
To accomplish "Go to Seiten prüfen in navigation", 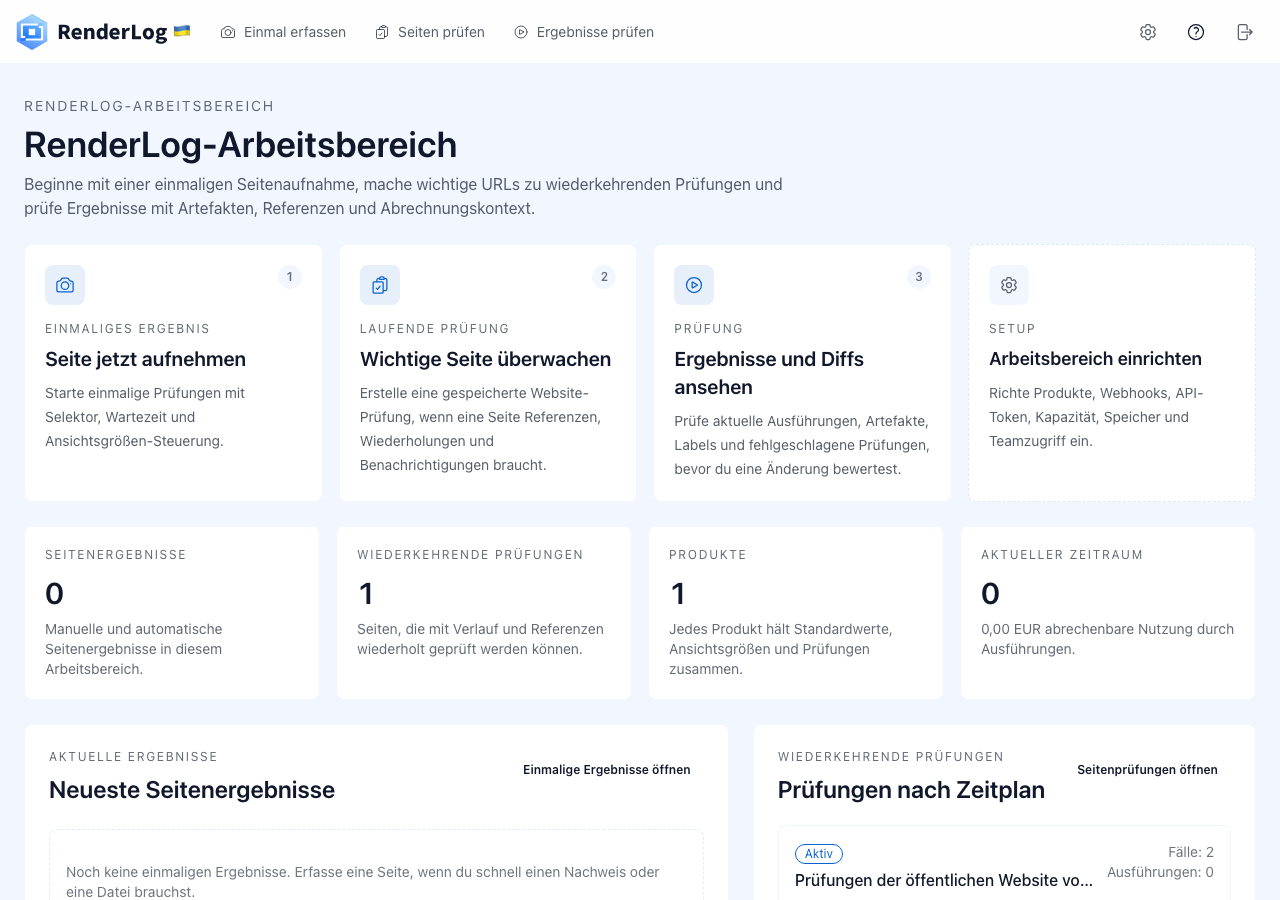I will 430,32.
